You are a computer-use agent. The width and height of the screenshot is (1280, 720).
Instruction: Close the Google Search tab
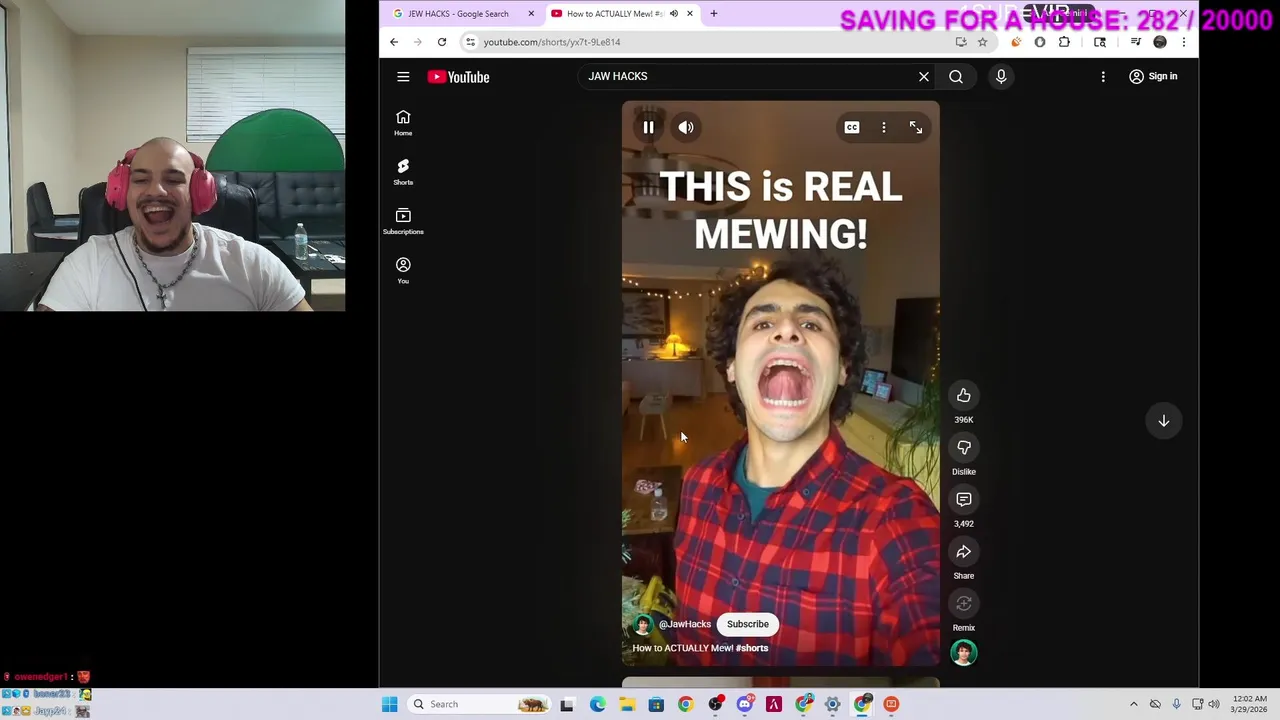[x=531, y=13]
